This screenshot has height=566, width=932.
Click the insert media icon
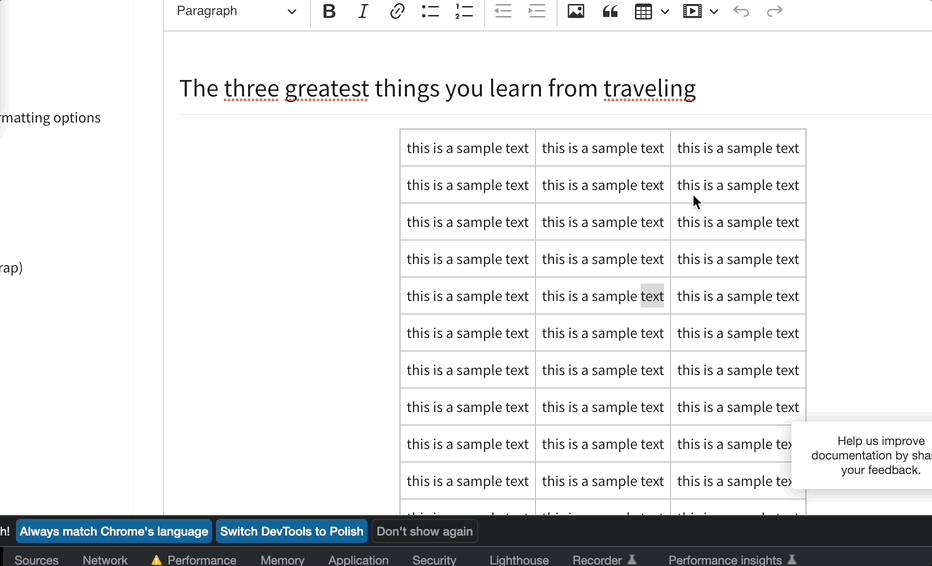click(692, 11)
